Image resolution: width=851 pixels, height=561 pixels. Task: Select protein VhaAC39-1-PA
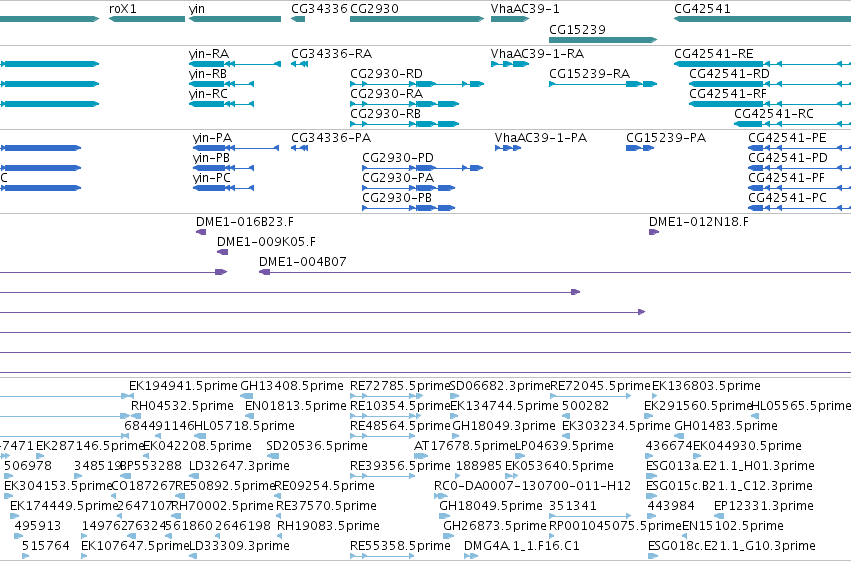(541, 138)
